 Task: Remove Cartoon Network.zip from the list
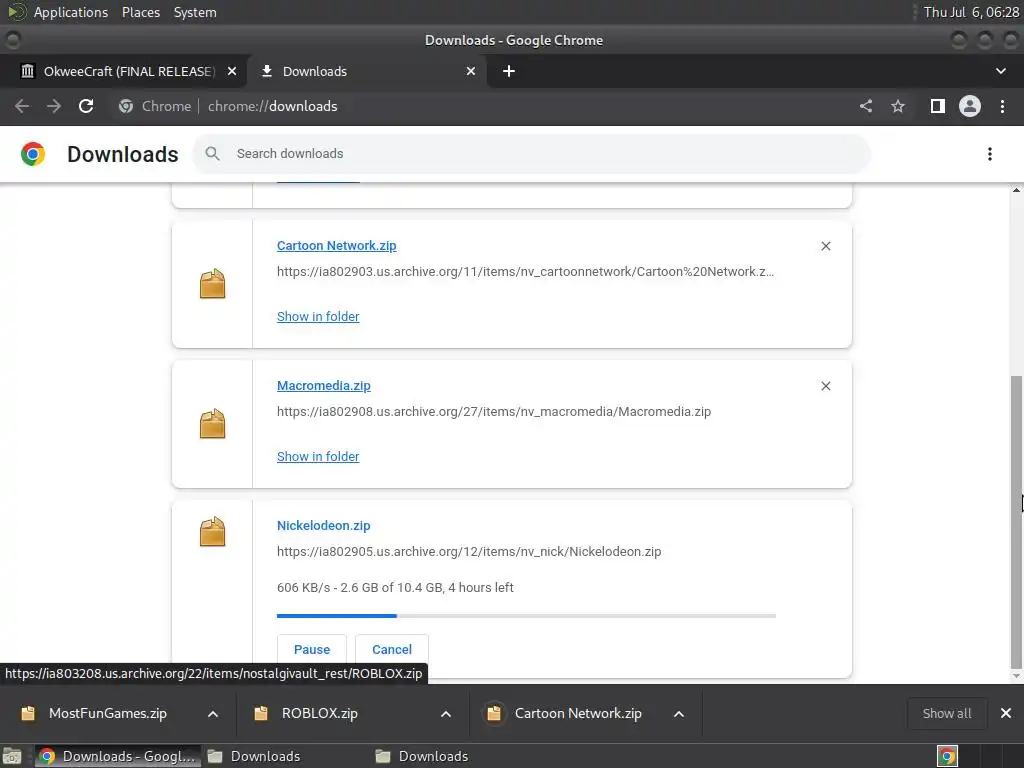click(x=825, y=246)
